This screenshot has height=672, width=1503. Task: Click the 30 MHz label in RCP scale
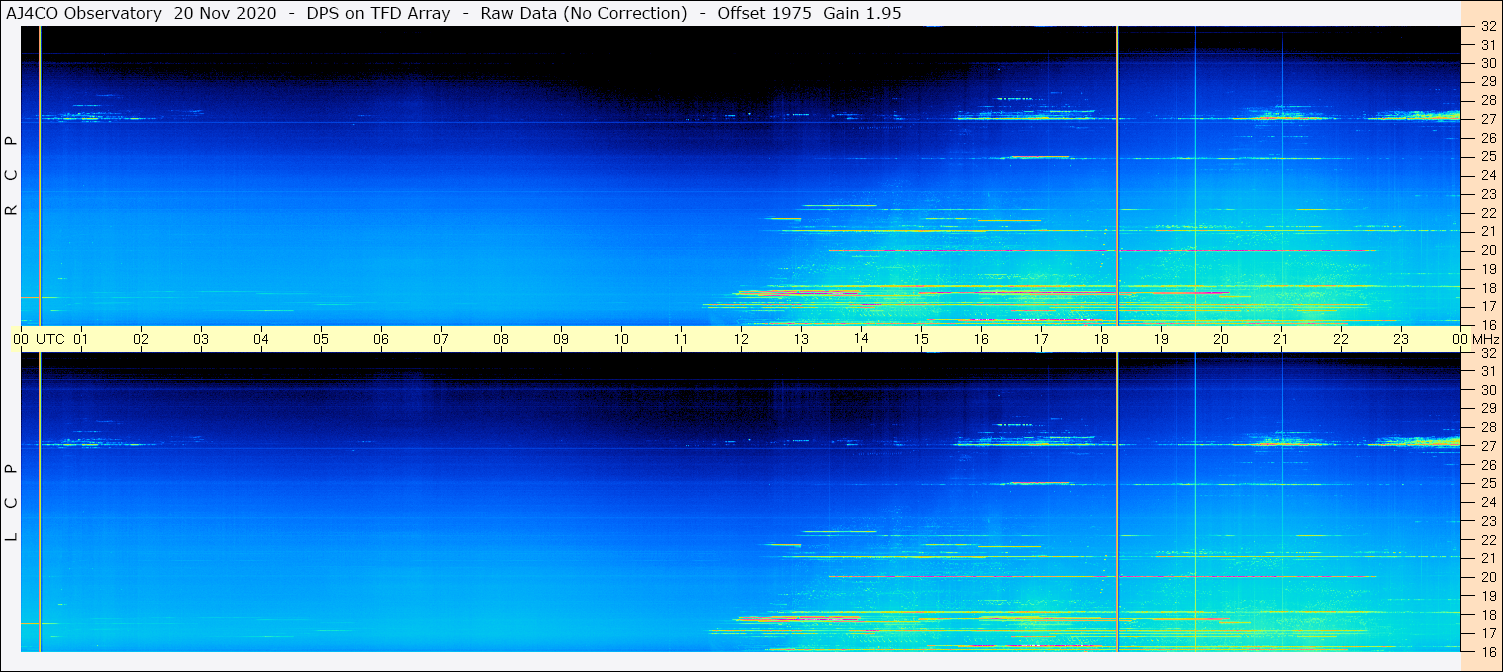point(1489,63)
